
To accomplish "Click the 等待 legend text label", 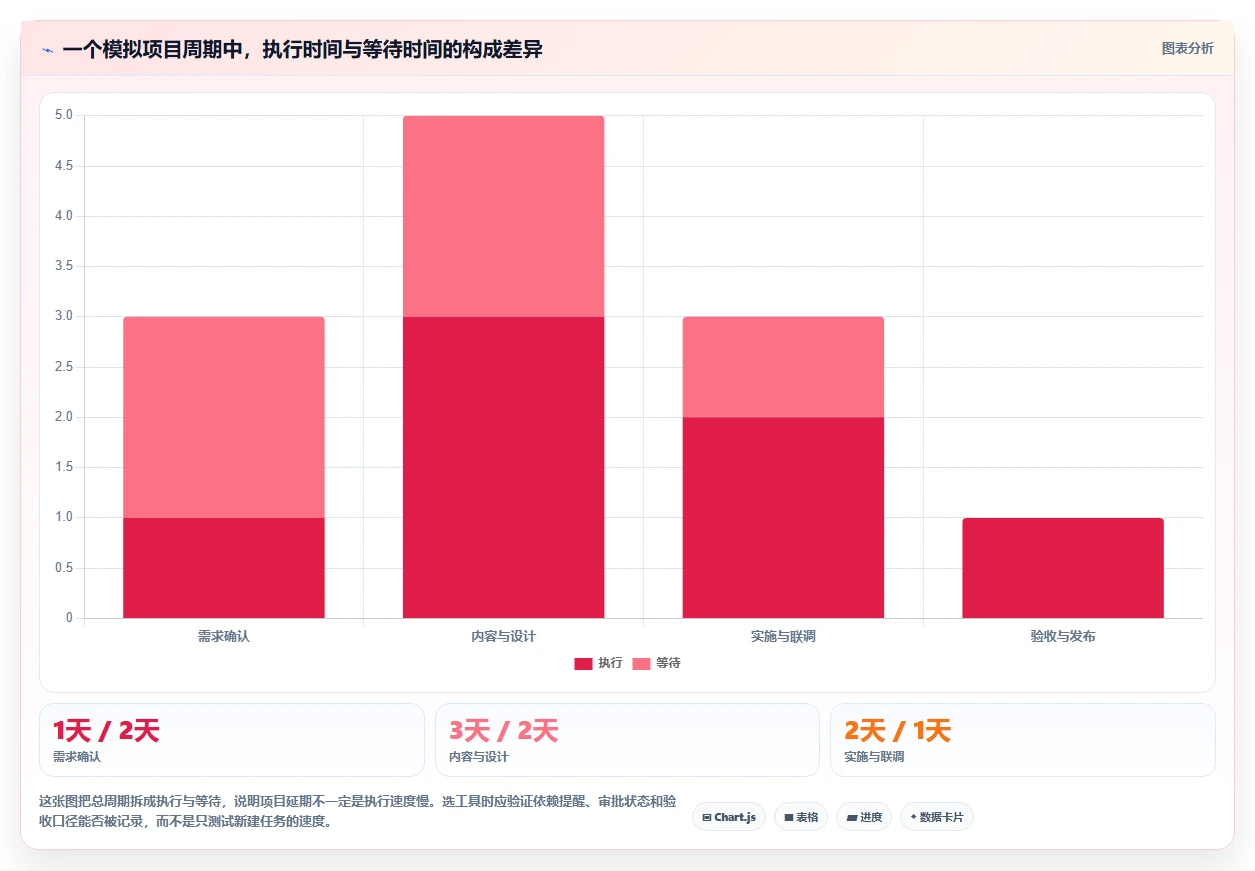I will [x=668, y=663].
